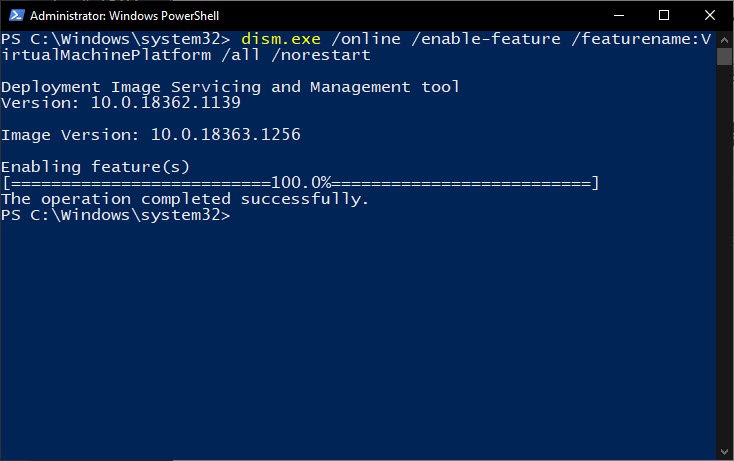
Task: Close the Administrator PowerShell window
Action: 710,15
